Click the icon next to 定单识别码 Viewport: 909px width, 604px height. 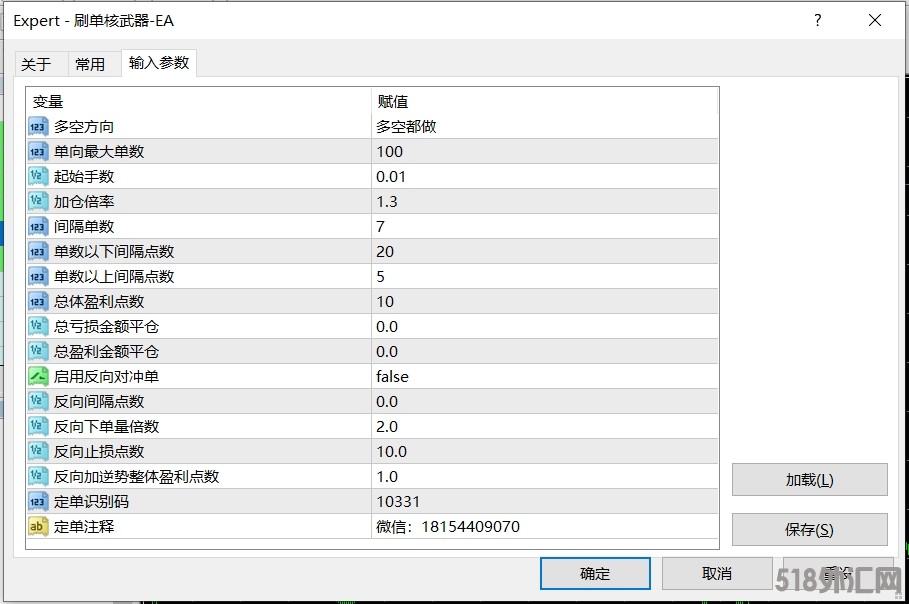tap(38, 502)
